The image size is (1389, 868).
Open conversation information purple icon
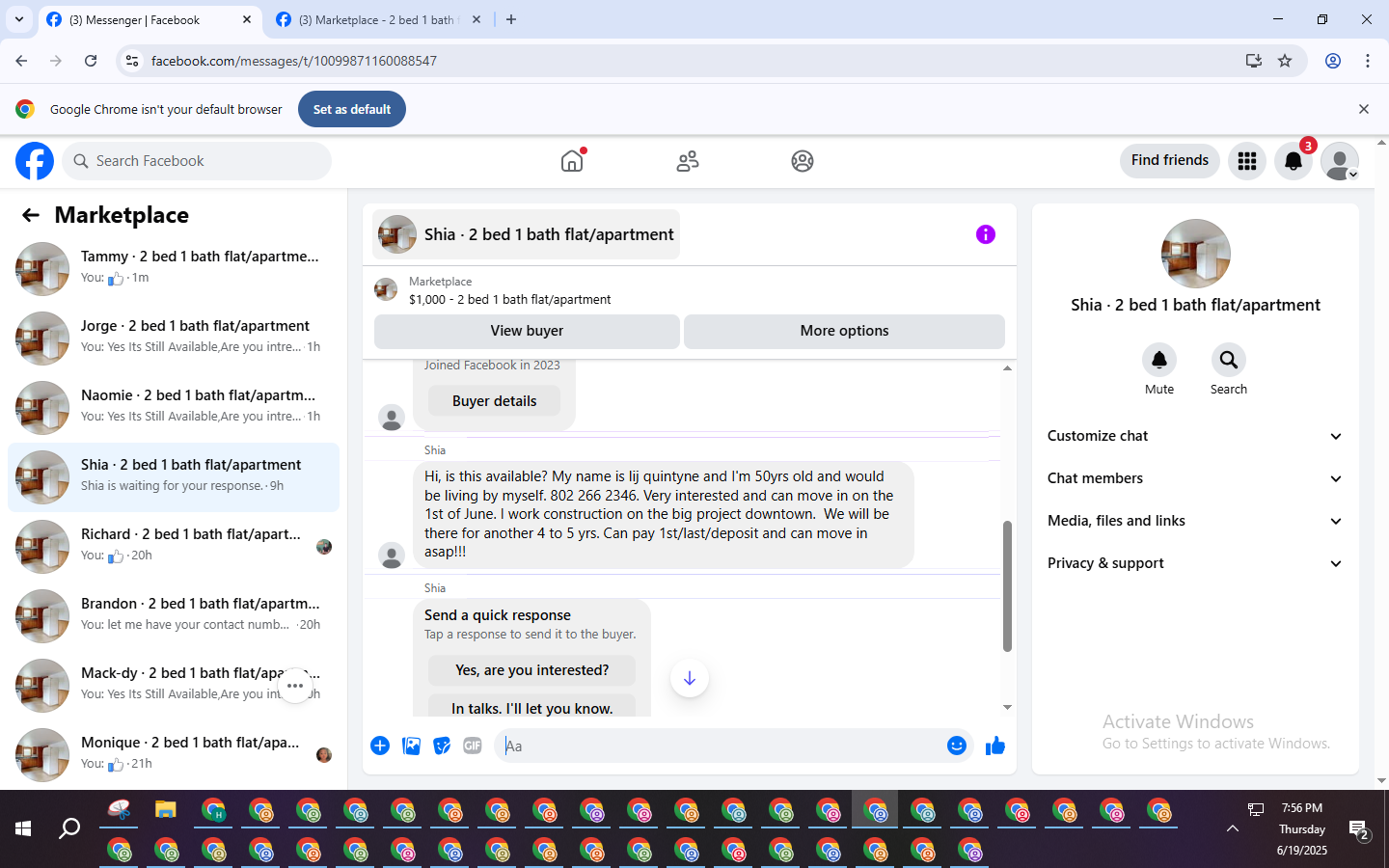tap(985, 234)
